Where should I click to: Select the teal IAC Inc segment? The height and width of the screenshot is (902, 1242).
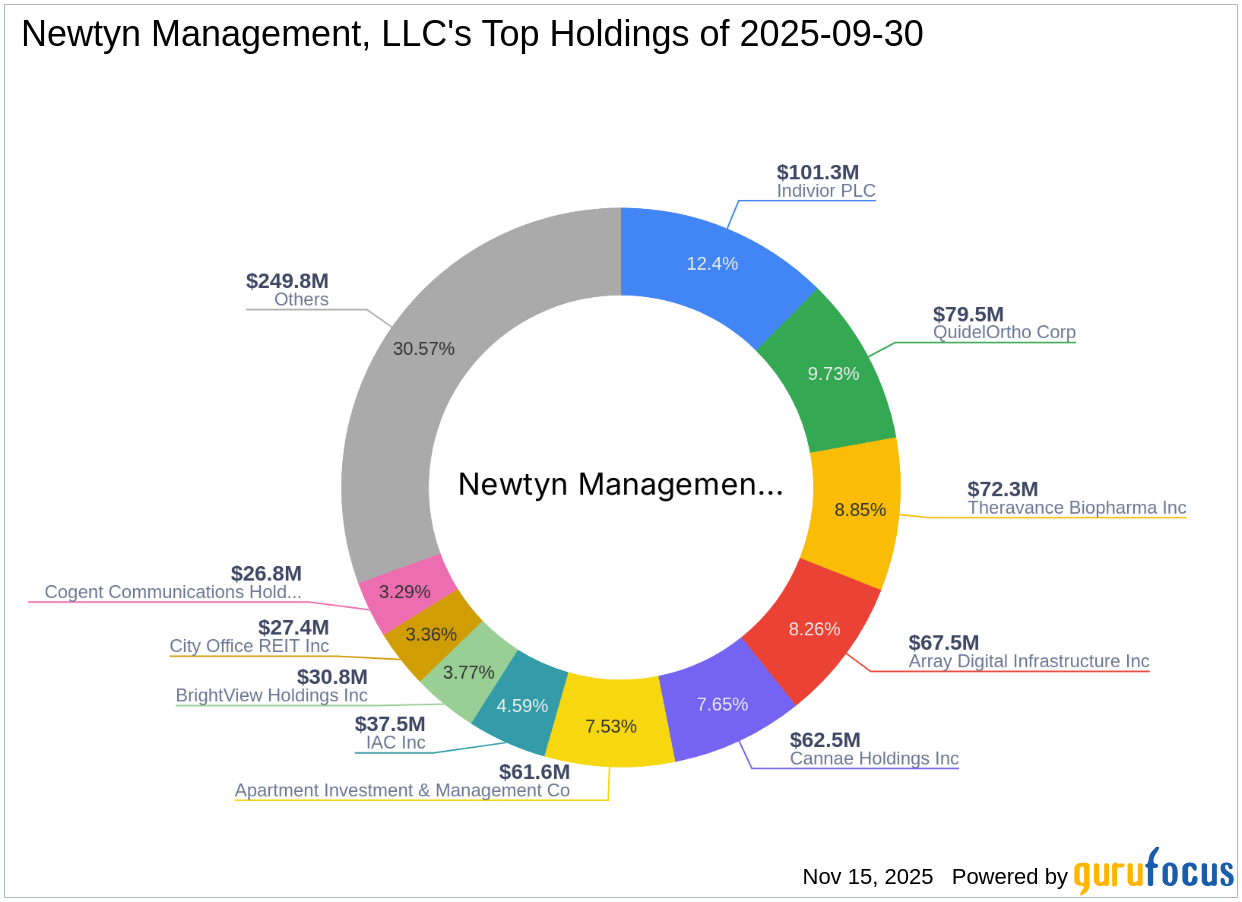tap(520, 705)
